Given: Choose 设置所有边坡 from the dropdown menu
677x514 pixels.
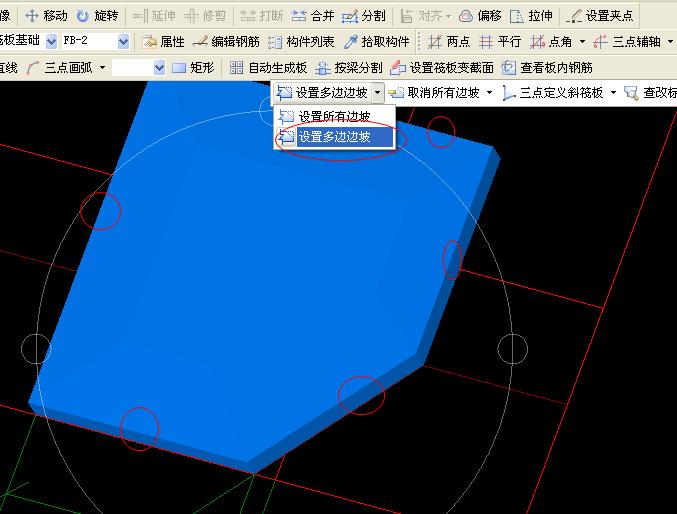Looking at the screenshot, I should tap(334, 116).
